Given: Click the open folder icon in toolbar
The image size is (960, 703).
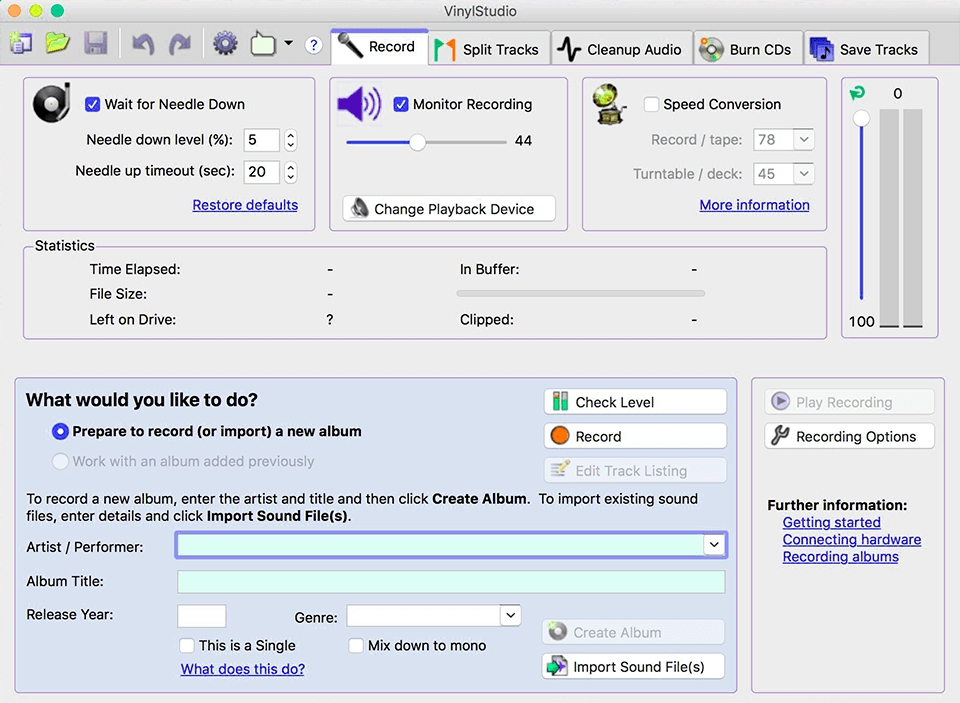Looking at the screenshot, I should click(58, 44).
